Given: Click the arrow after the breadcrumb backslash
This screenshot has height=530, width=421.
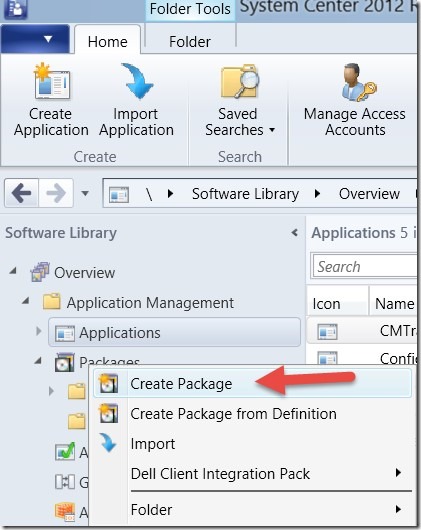Looking at the screenshot, I should 171,194.
